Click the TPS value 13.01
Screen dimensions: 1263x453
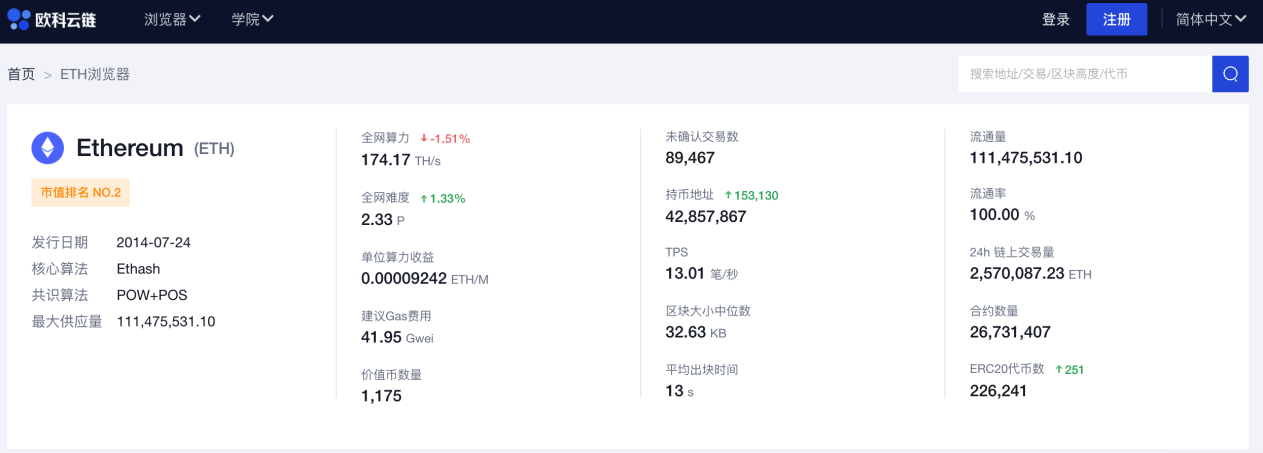[686, 273]
